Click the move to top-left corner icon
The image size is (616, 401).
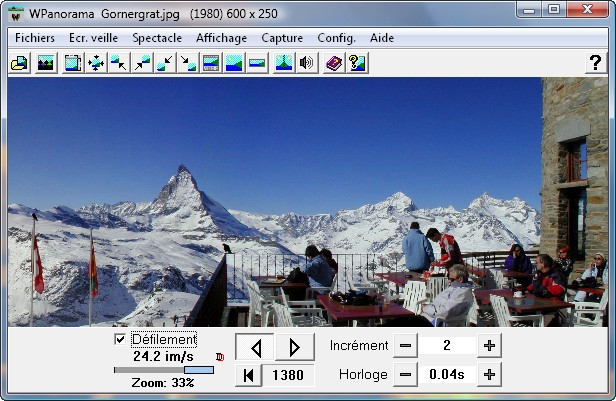click(119, 63)
